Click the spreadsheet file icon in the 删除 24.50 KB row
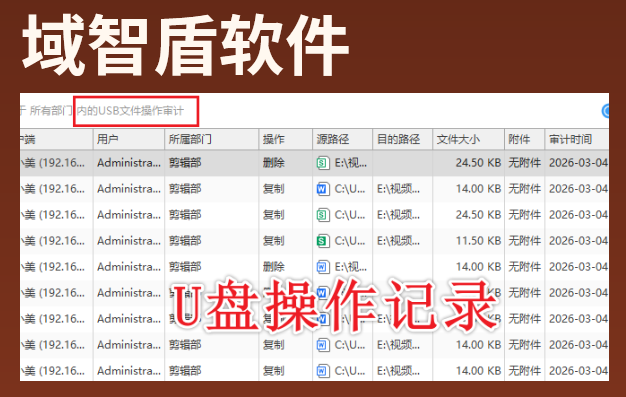 click(323, 163)
